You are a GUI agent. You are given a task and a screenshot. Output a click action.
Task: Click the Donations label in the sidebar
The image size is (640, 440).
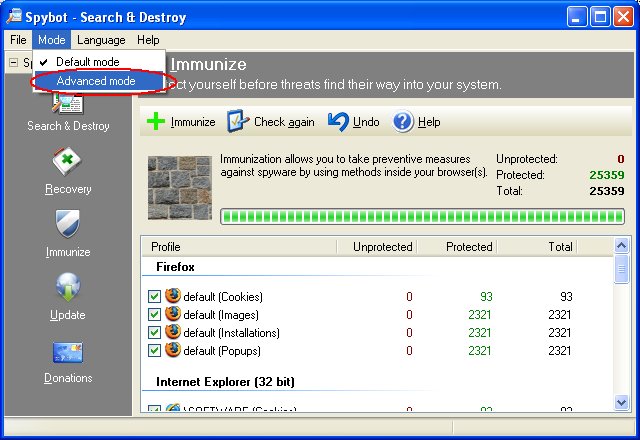coord(68,378)
